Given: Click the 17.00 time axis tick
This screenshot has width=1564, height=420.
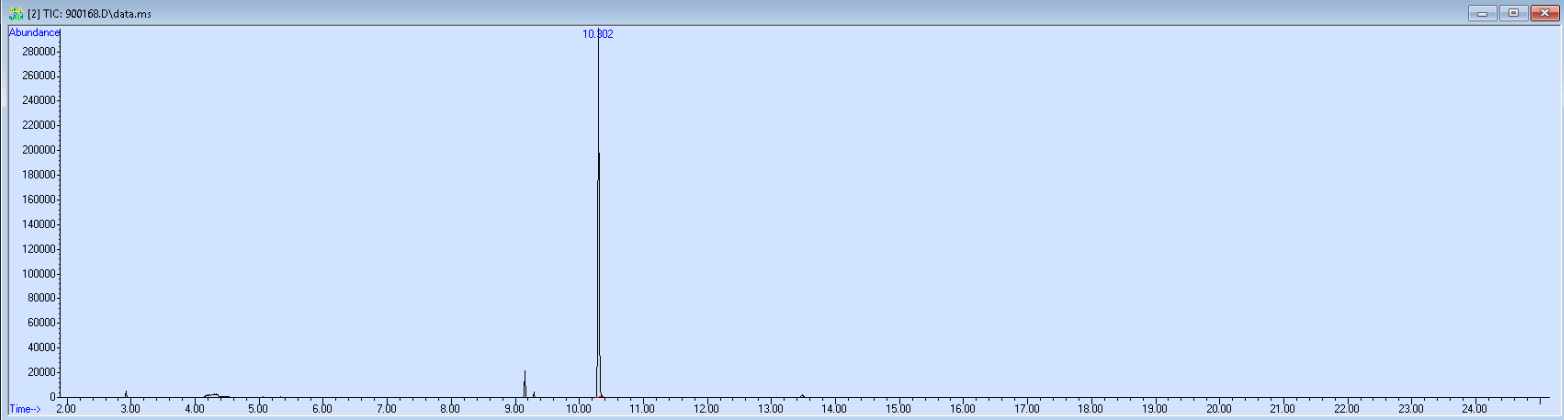Looking at the screenshot, I should (1026, 409).
